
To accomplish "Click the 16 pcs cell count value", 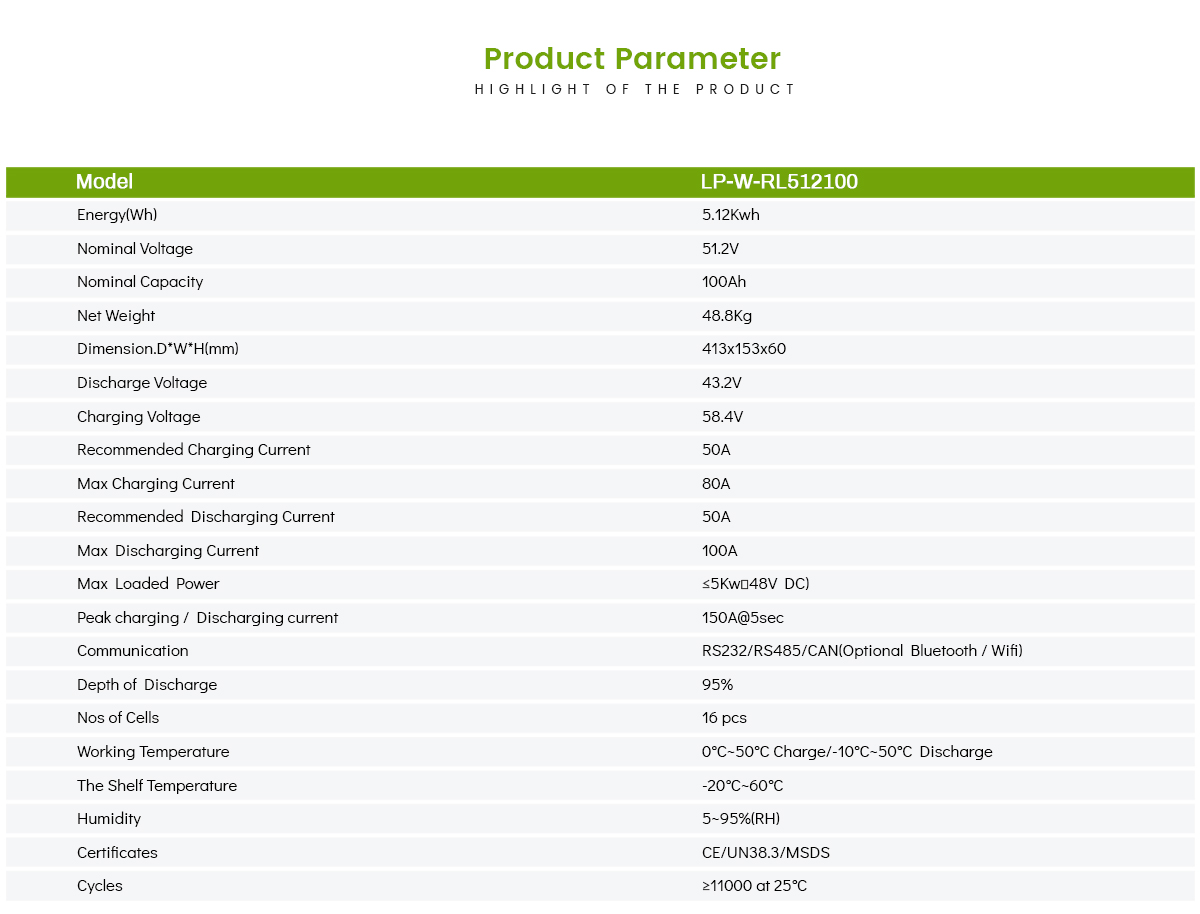I will coord(724,718).
